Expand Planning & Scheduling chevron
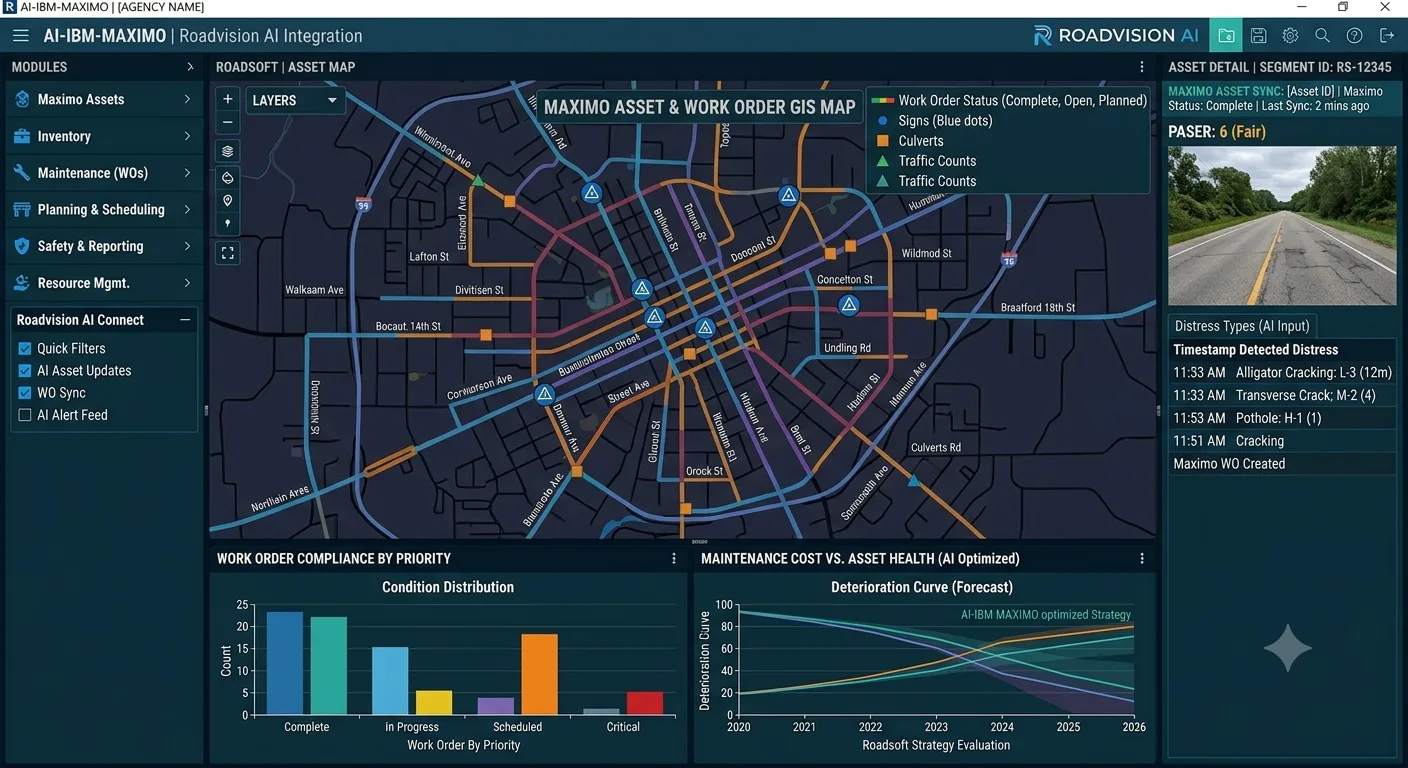The image size is (1408, 768). [x=187, y=209]
